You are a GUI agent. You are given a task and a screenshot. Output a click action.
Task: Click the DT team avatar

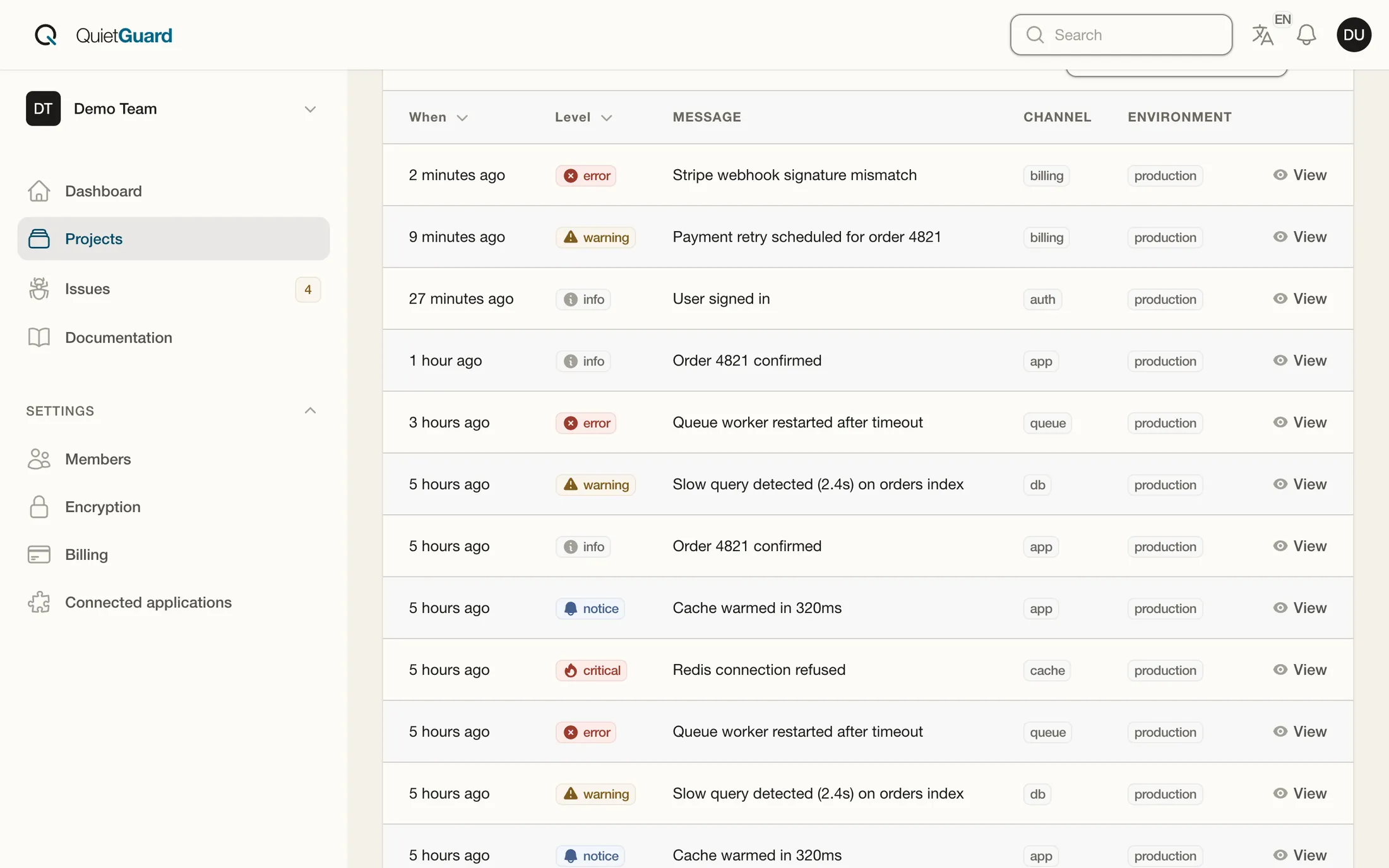point(43,109)
